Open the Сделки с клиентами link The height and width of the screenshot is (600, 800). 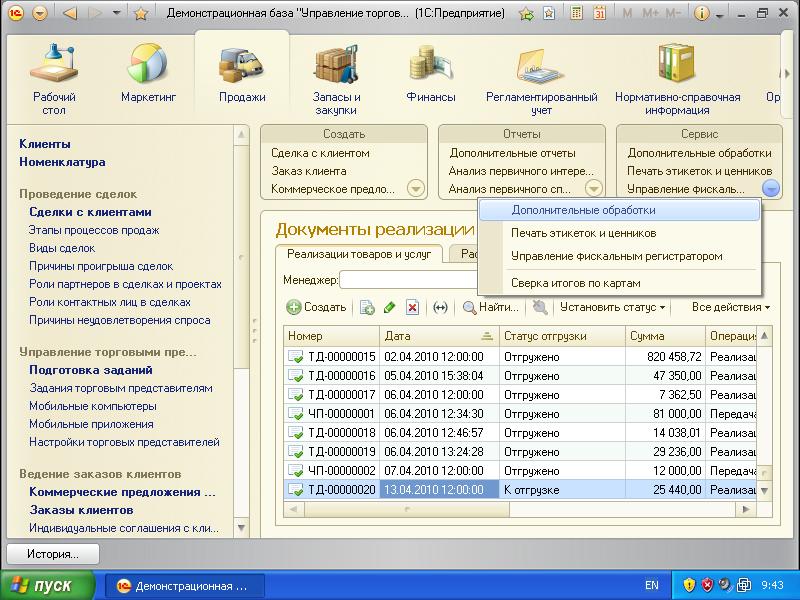(90, 212)
